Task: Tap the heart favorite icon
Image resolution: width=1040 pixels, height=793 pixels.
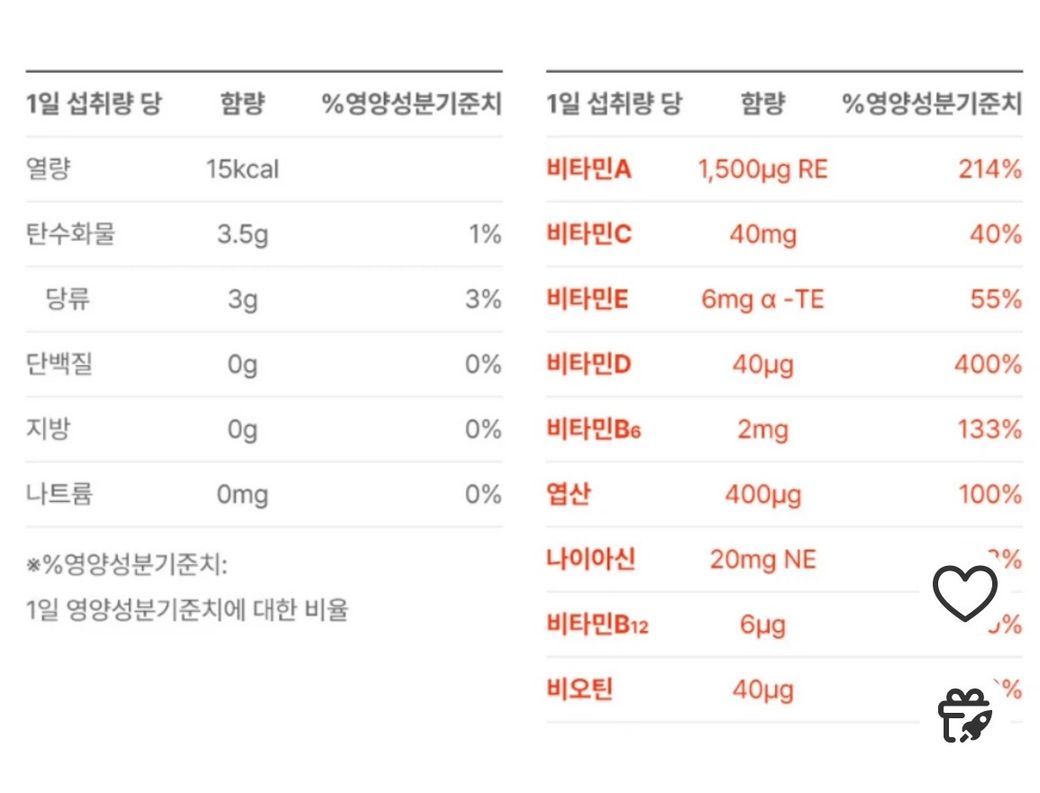Action: point(965,593)
